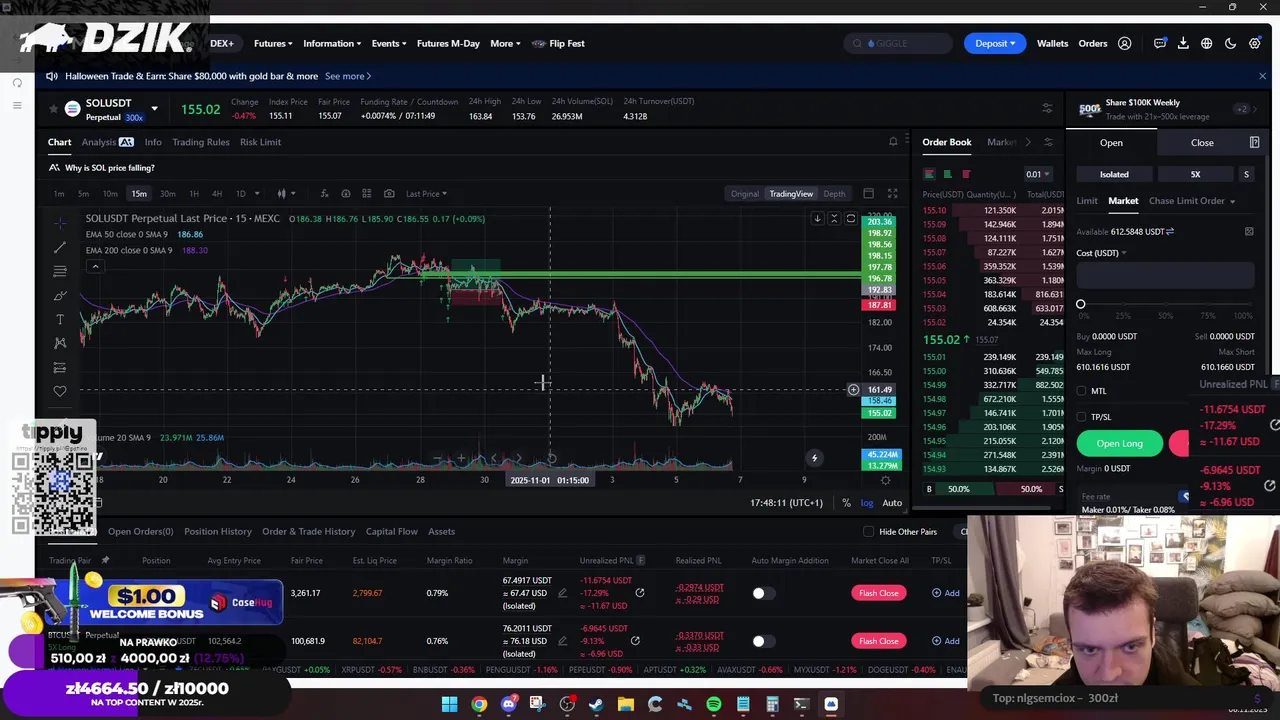Toggle the dark theme moon icon

click(x=1231, y=43)
